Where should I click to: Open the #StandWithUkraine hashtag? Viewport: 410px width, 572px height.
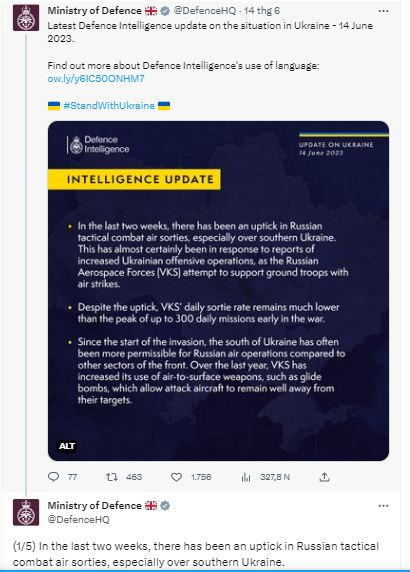pos(109,105)
